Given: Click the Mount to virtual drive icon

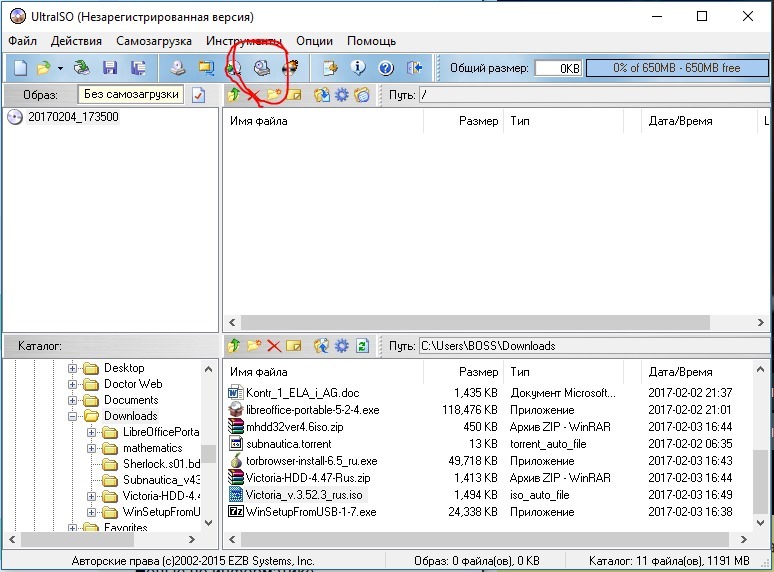Looking at the screenshot, I should tap(262, 68).
